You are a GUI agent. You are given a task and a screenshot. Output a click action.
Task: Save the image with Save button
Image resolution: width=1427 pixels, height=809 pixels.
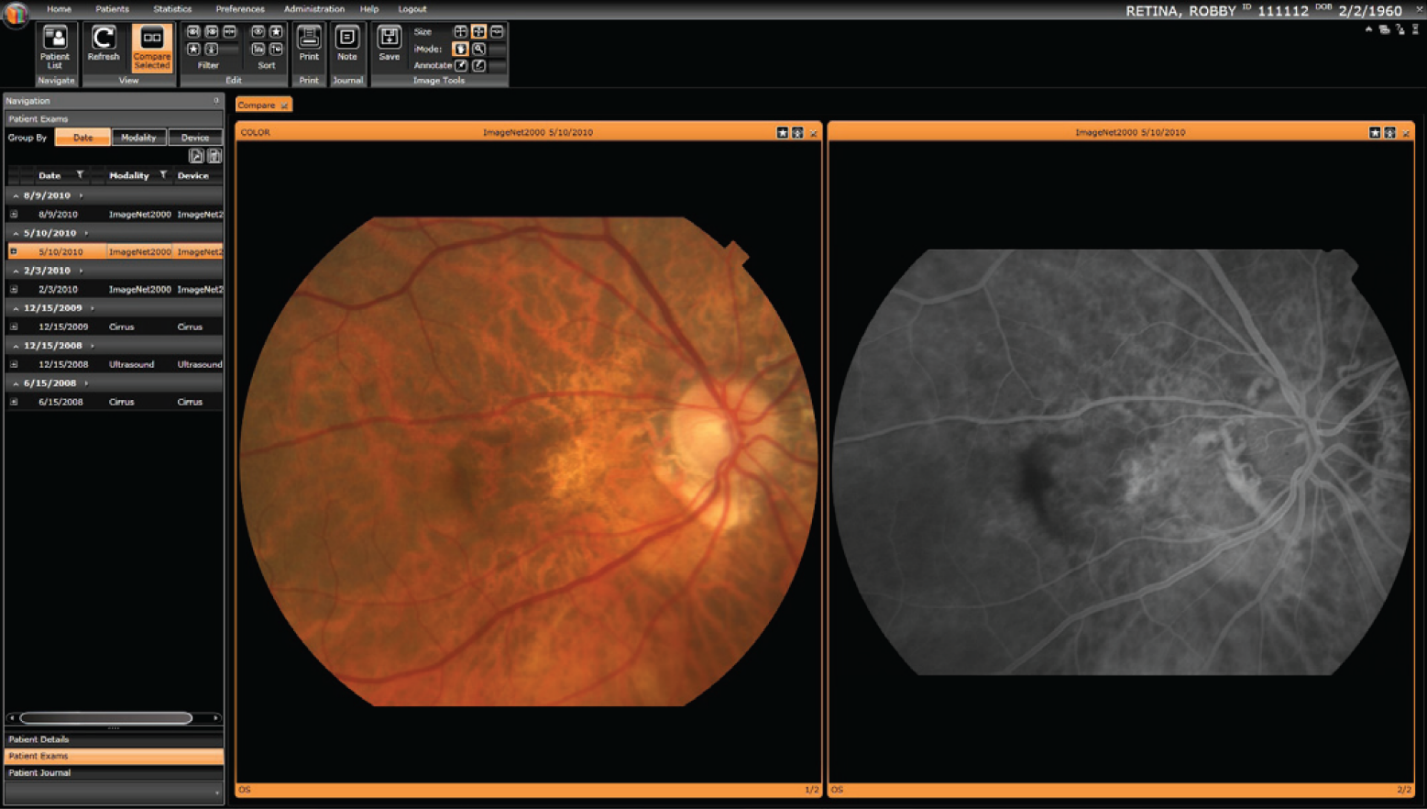[389, 44]
